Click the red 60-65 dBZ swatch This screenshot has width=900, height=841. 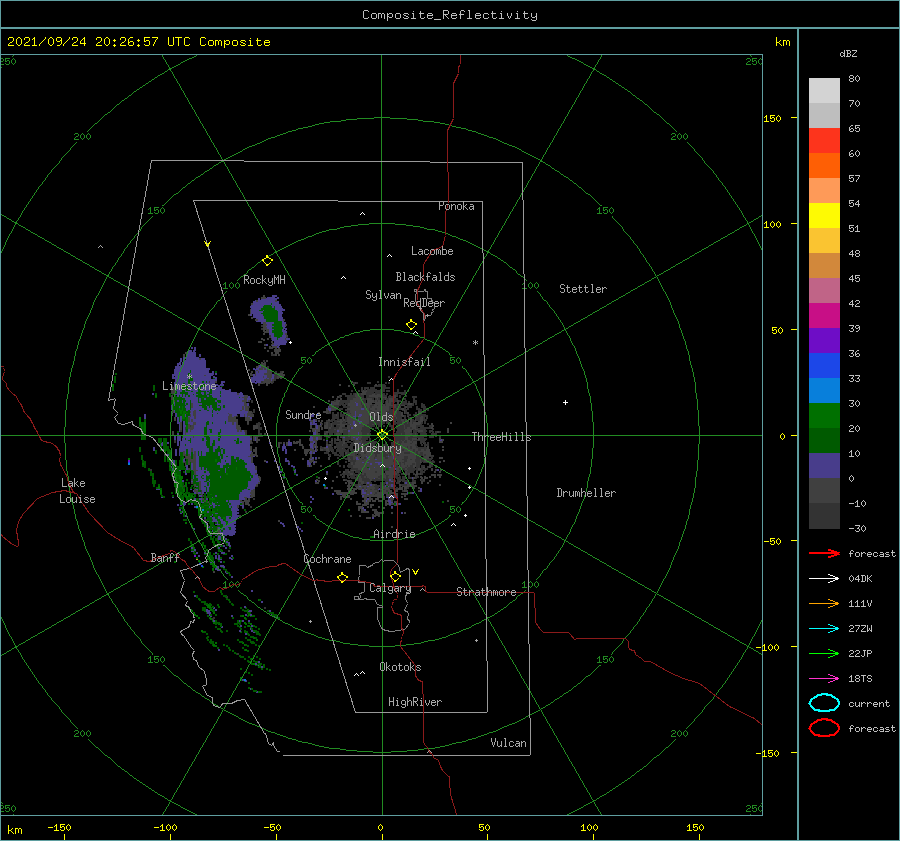(x=824, y=141)
